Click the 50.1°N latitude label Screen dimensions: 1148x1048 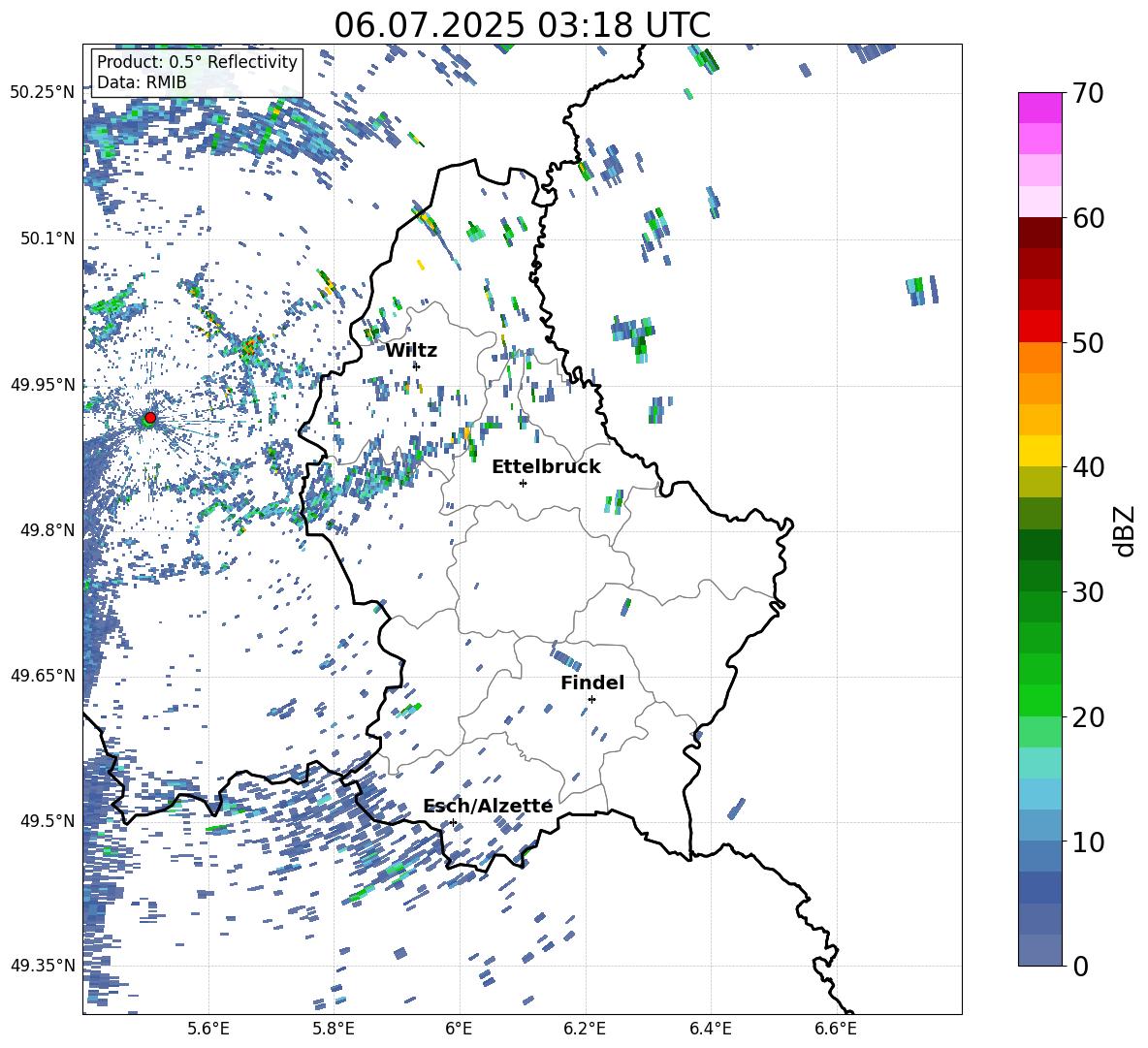[x=47, y=238]
